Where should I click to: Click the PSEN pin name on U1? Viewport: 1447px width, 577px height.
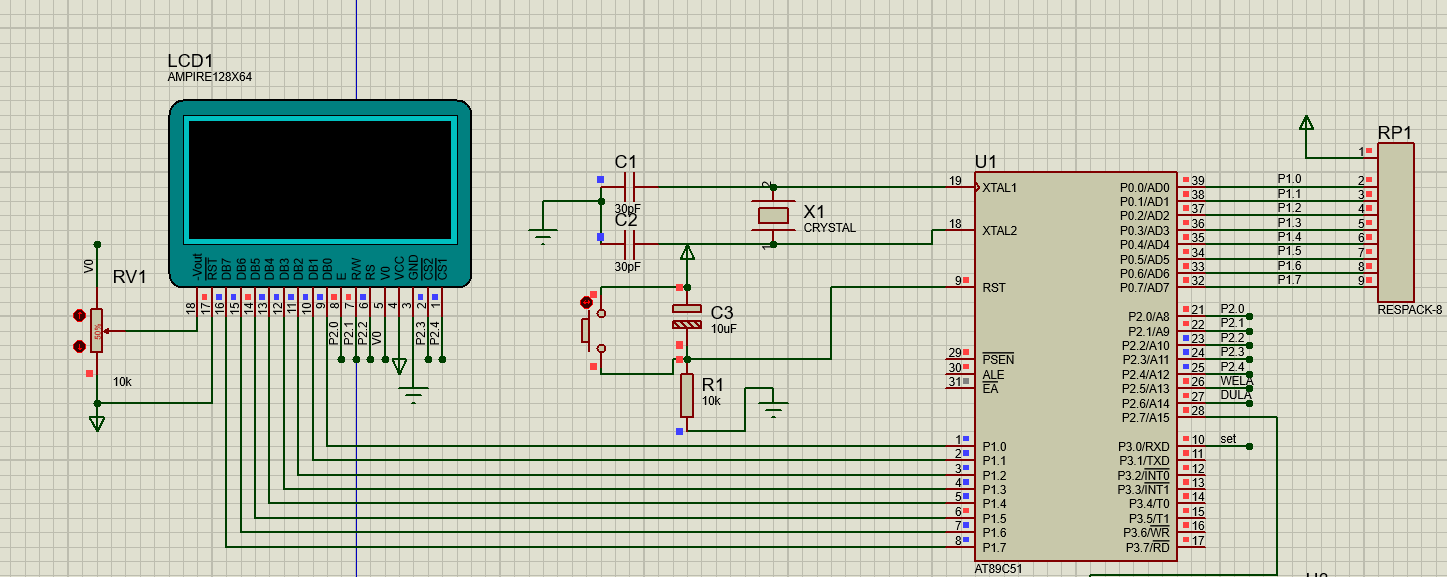click(x=998, y=359)
